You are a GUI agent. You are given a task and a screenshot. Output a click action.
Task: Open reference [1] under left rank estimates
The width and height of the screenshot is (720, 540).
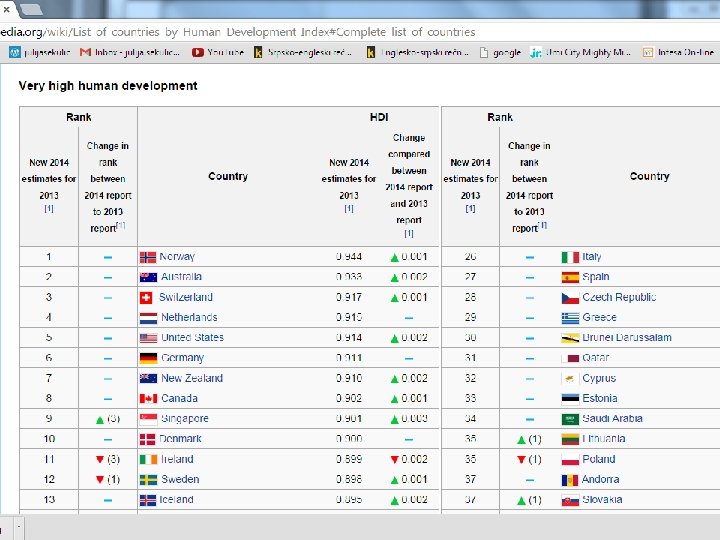click(49, 208)
